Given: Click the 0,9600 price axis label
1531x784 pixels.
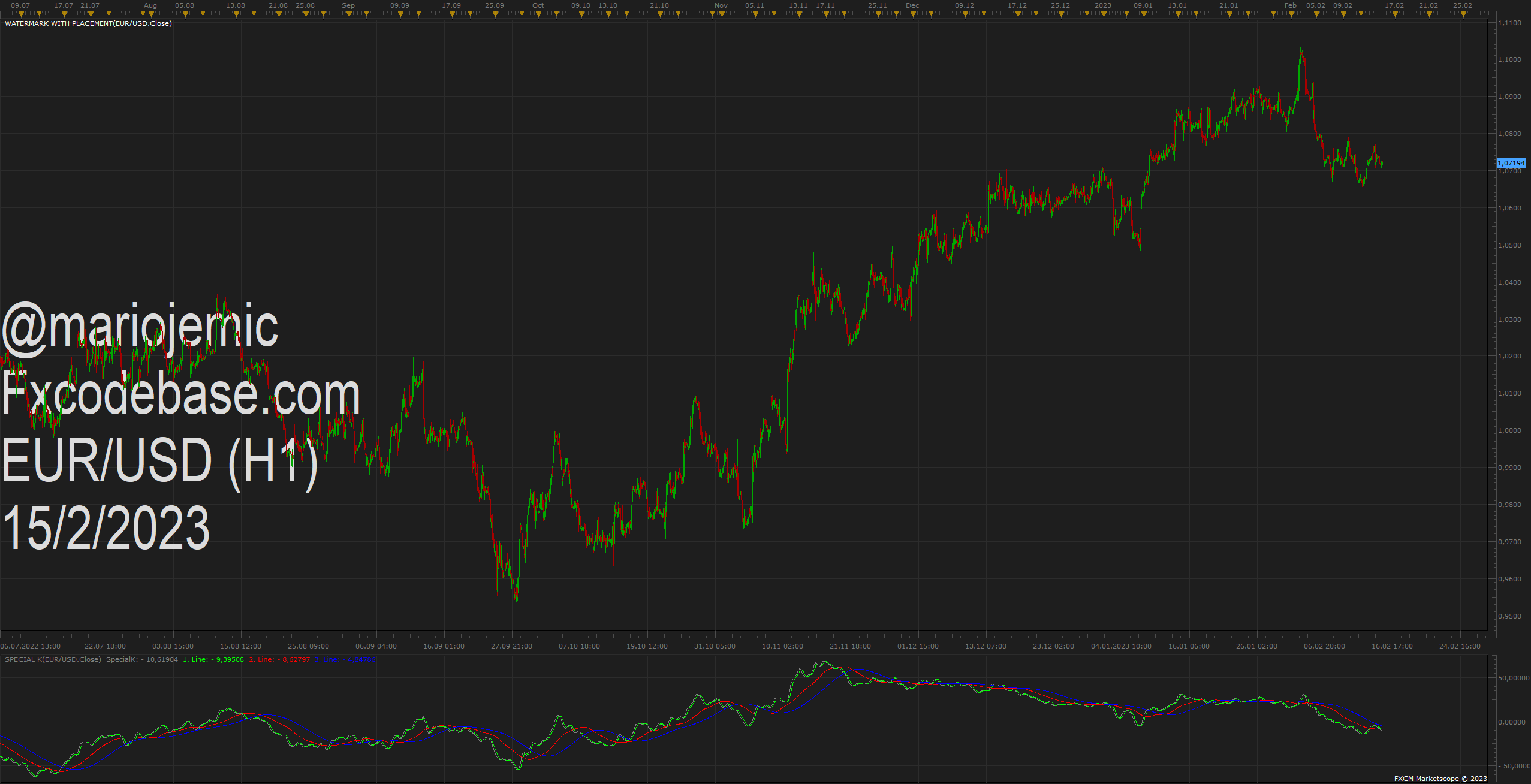Looking at the screenshot, I should pyautogui.click(x=1509, y=579).
